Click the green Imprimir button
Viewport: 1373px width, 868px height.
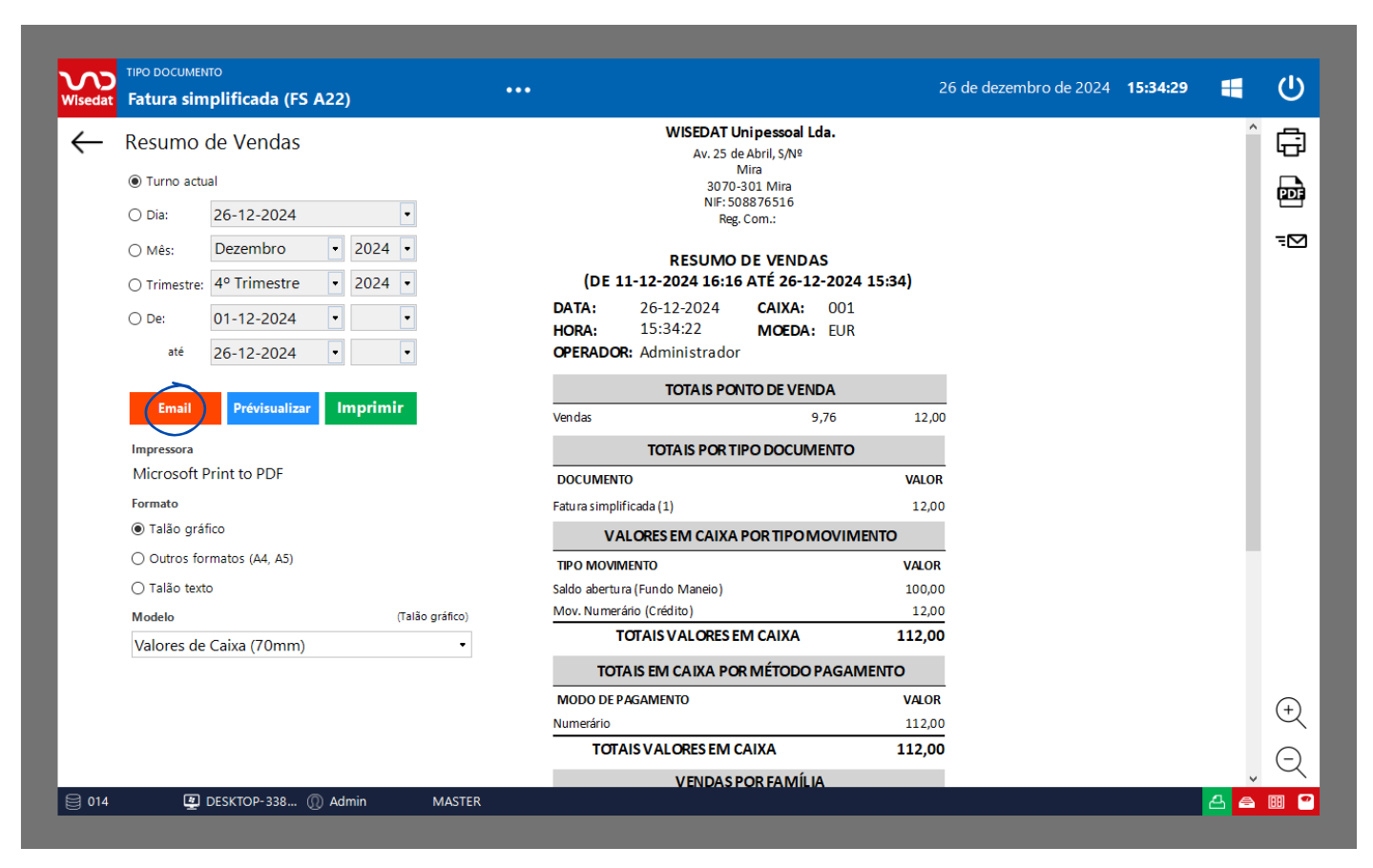370,408
